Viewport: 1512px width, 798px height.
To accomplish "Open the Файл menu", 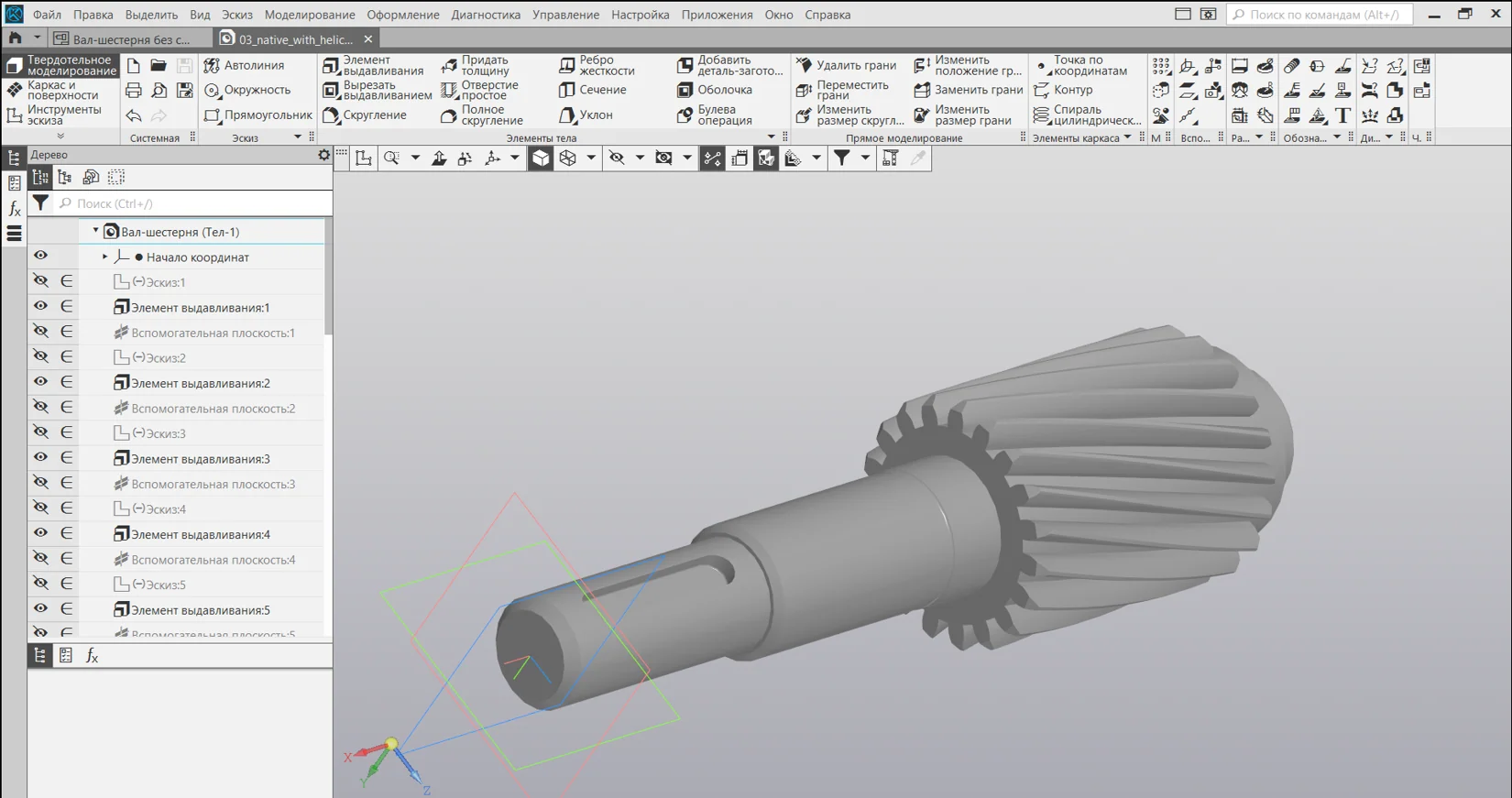I will pyautogui.click(x=47, y=15).
